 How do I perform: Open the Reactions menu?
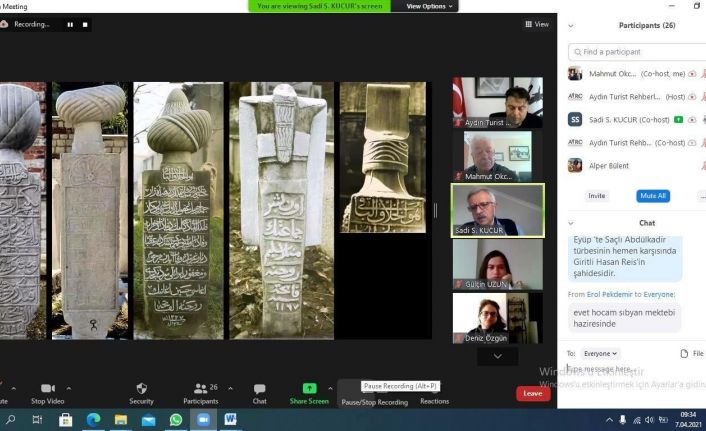pyautogui.click(x=434, y=401)
